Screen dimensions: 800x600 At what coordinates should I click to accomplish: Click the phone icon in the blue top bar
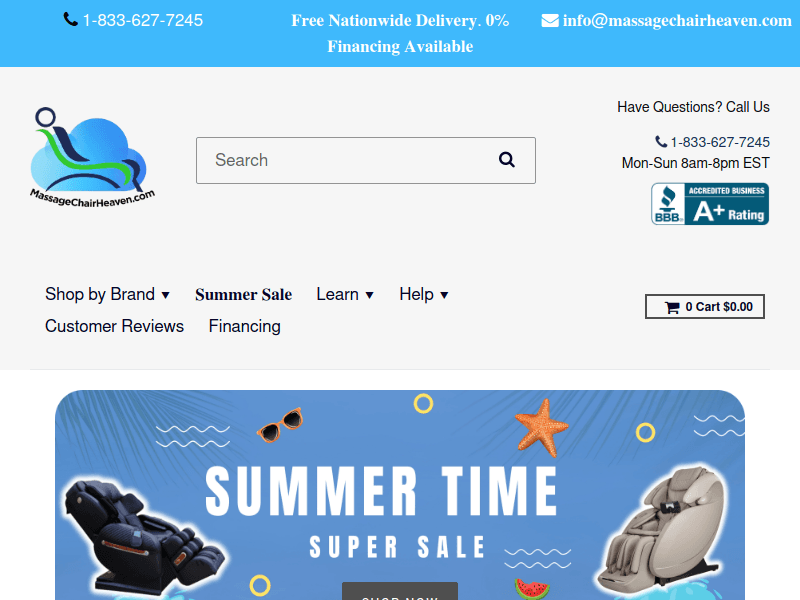coord(70,19)
